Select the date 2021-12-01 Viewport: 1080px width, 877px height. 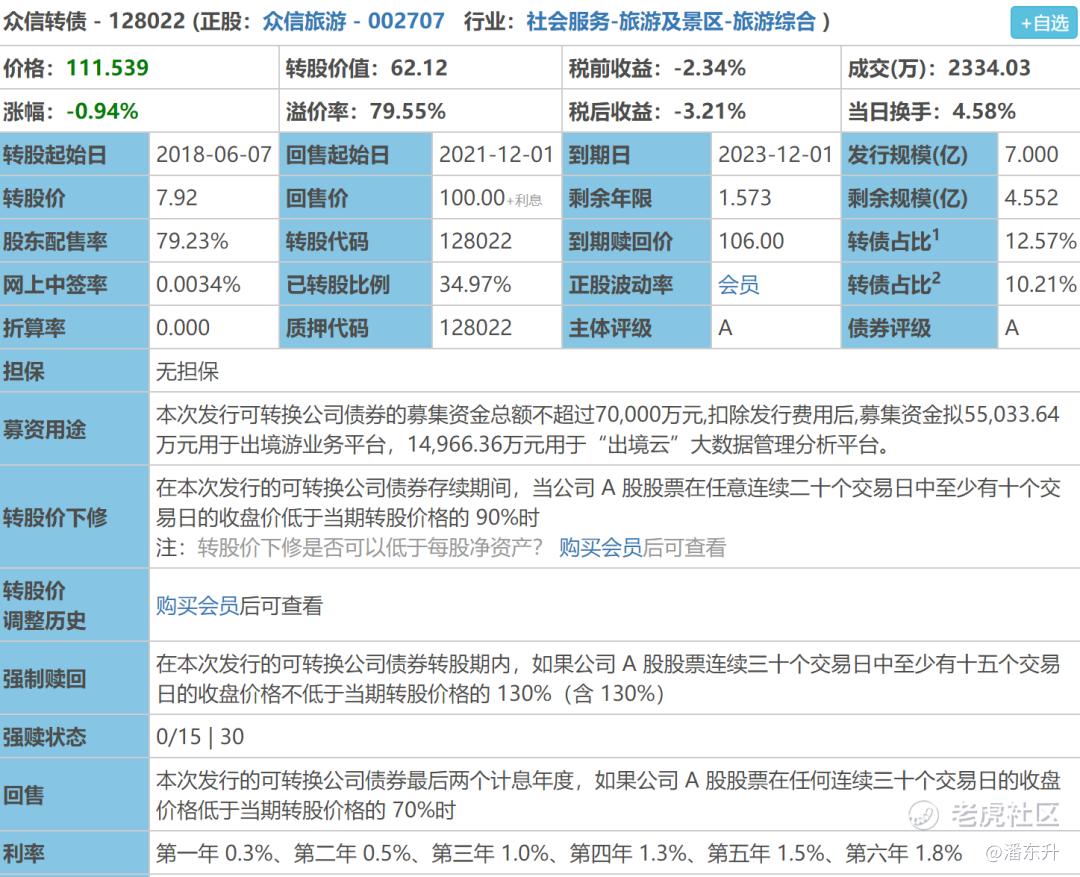click(x=497, y=154)
